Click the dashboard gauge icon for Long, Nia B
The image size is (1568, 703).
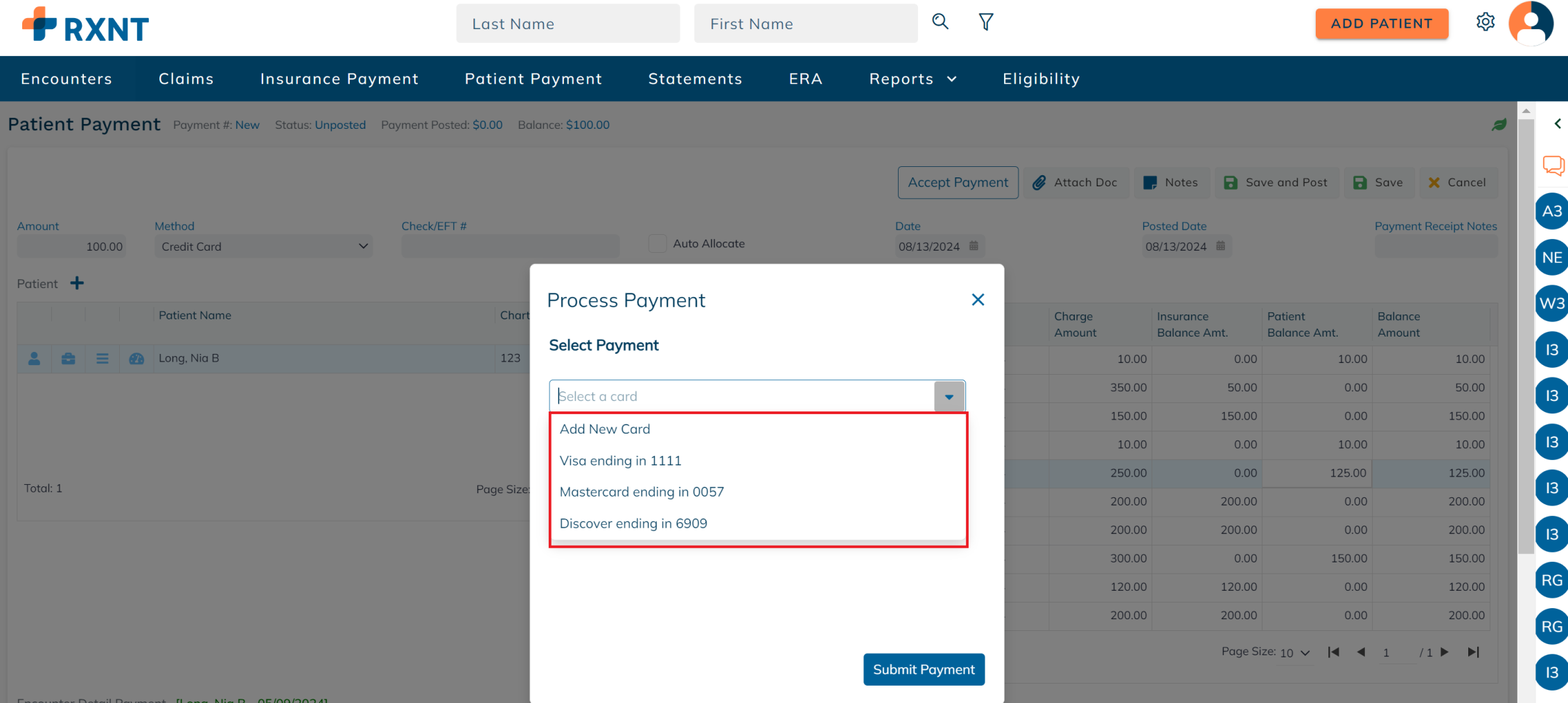point(136,359)
